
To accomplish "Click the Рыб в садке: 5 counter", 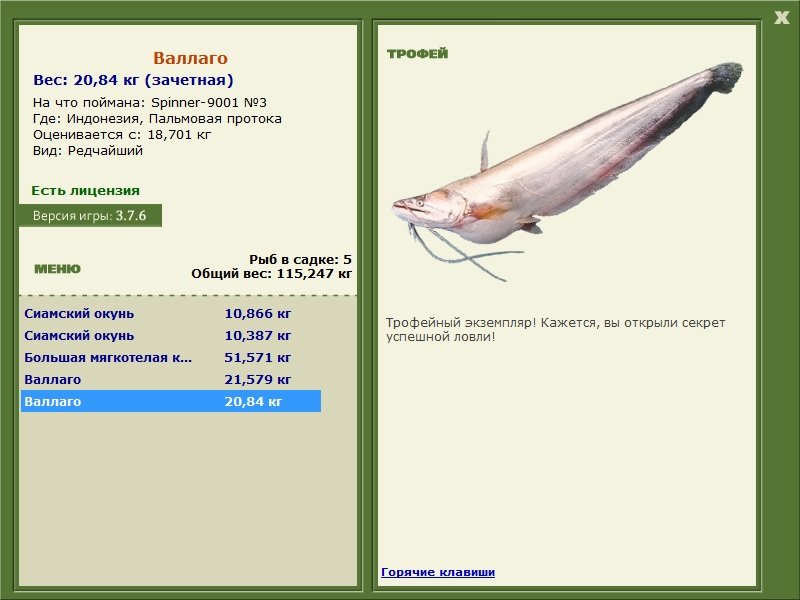I will point(300,259).
